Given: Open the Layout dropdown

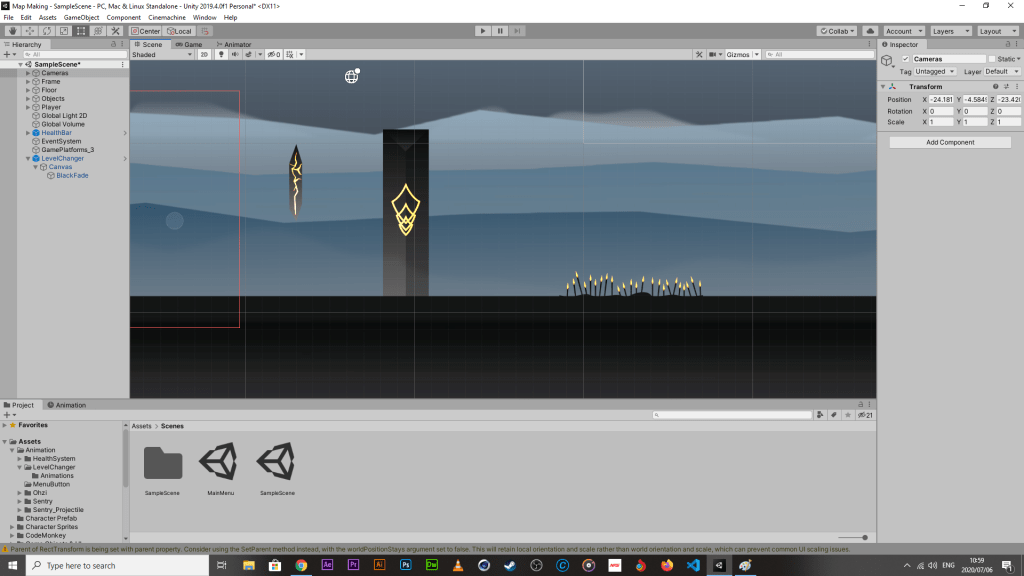Looking at the screenshot, I should coord(997,31).
